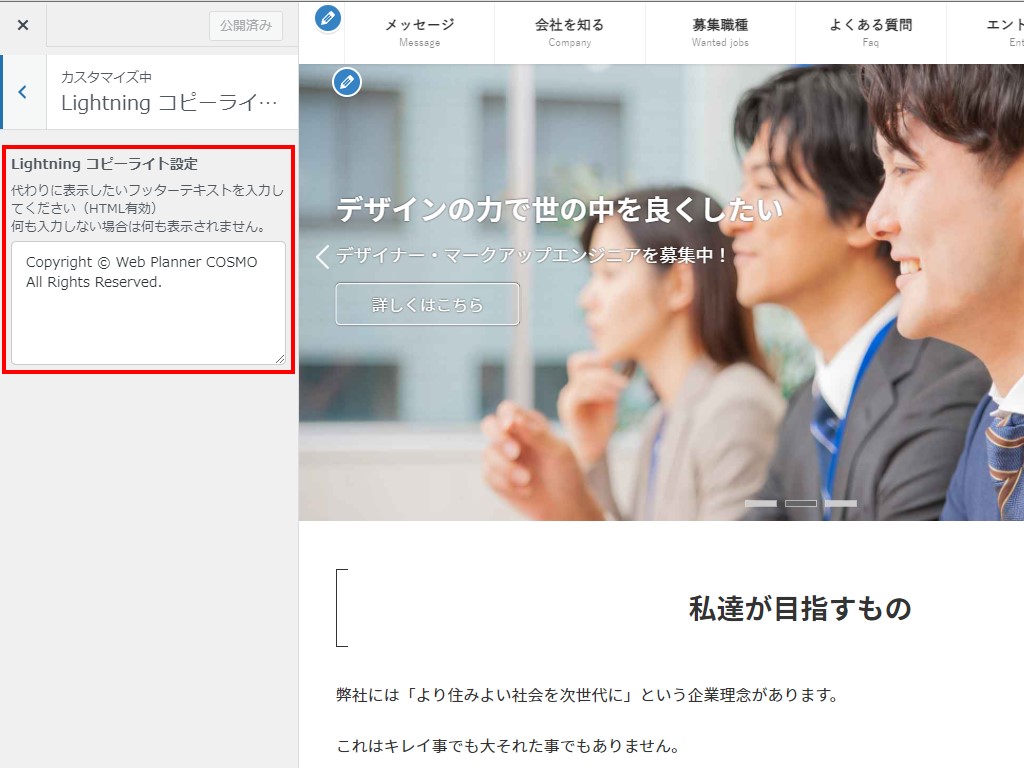The width and height of the screenshot is (1024, 768).
Task: Select the third slide indicator bar
Action: [840, 503]
